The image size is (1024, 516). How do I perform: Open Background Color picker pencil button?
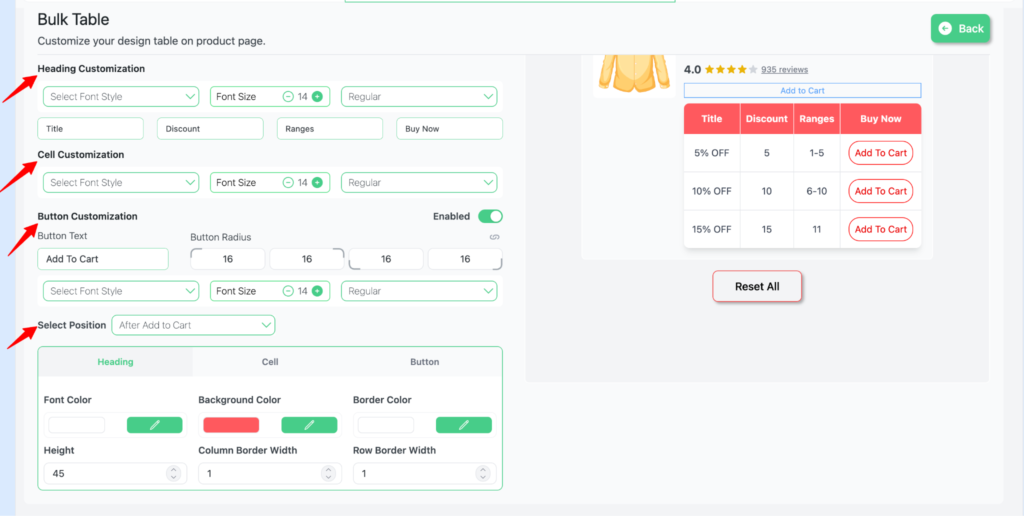[309, 425]
